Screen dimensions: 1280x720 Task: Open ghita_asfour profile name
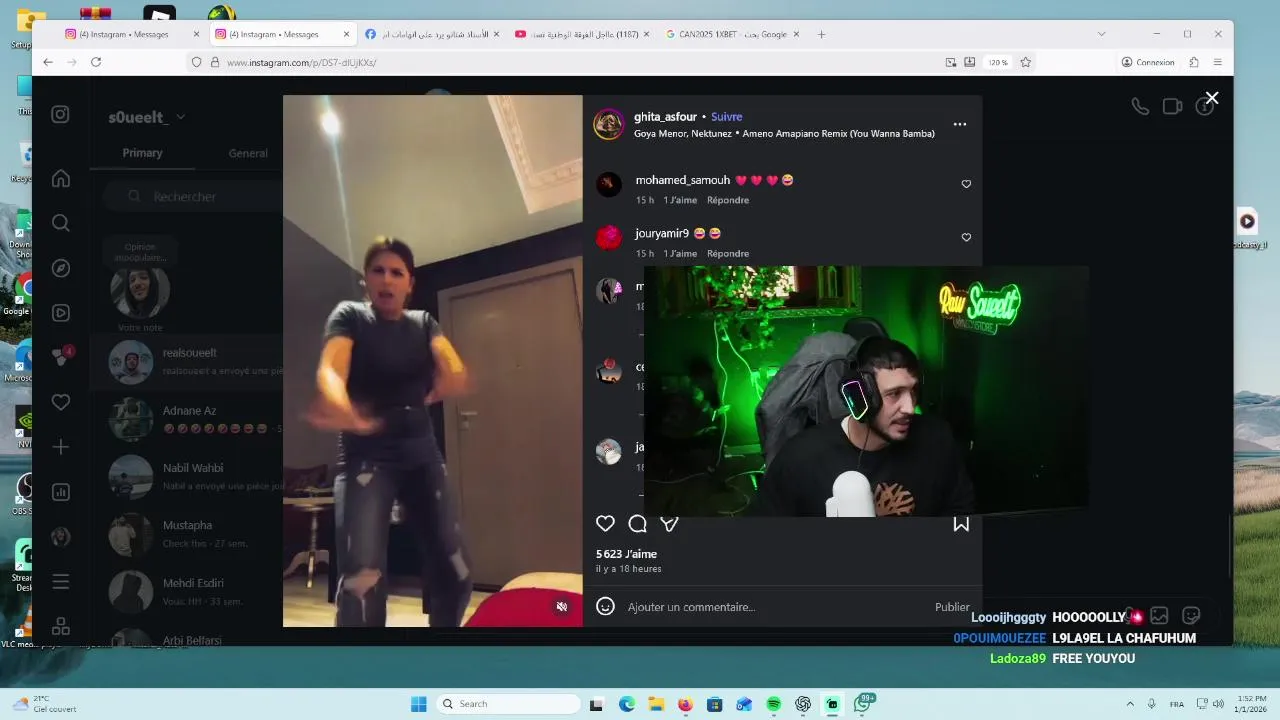coord(665,117)
